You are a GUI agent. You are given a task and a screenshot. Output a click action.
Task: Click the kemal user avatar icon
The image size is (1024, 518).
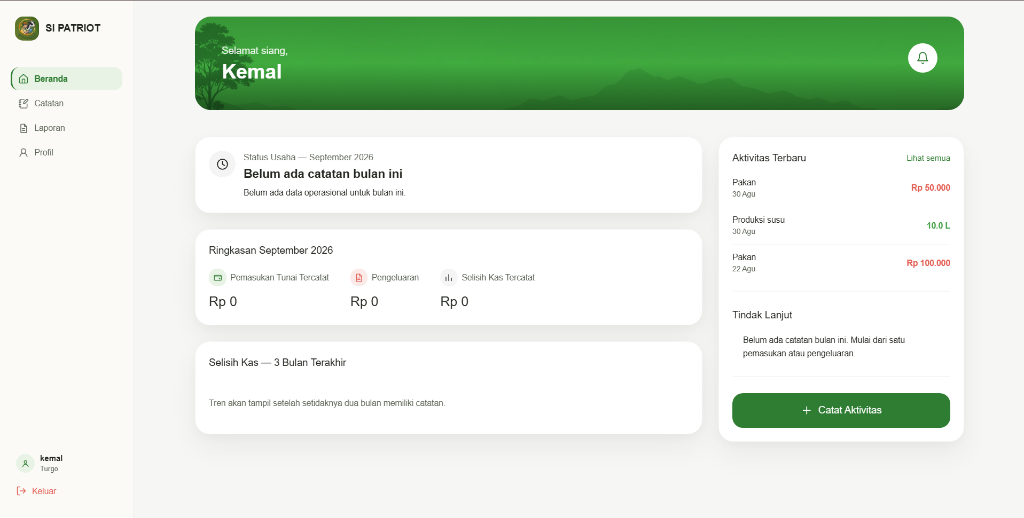coord(25,463)
